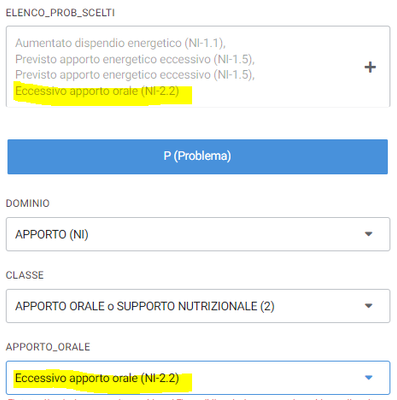Click the blue arrow of the APPORTO_ORALE dropdown
Viewport: 397px width, 400px height.
[x=368, y=377]
